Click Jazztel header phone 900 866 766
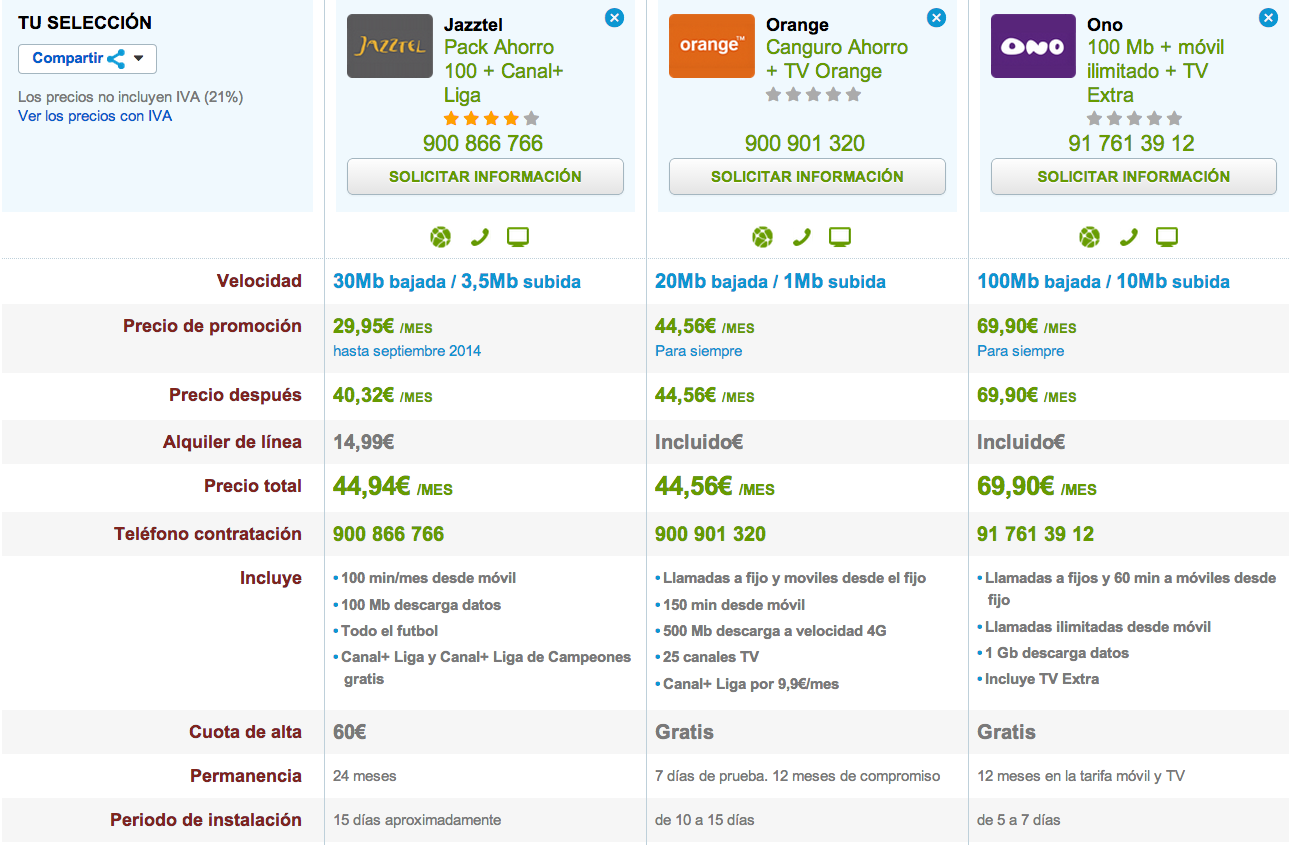1289x845 pixels. pos(483,143)
